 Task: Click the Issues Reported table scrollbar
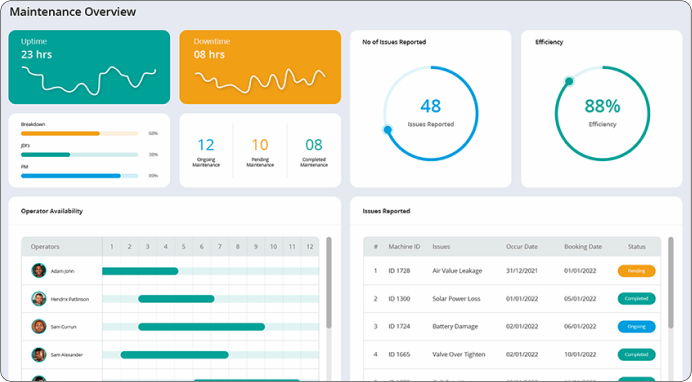coord(671,282)
